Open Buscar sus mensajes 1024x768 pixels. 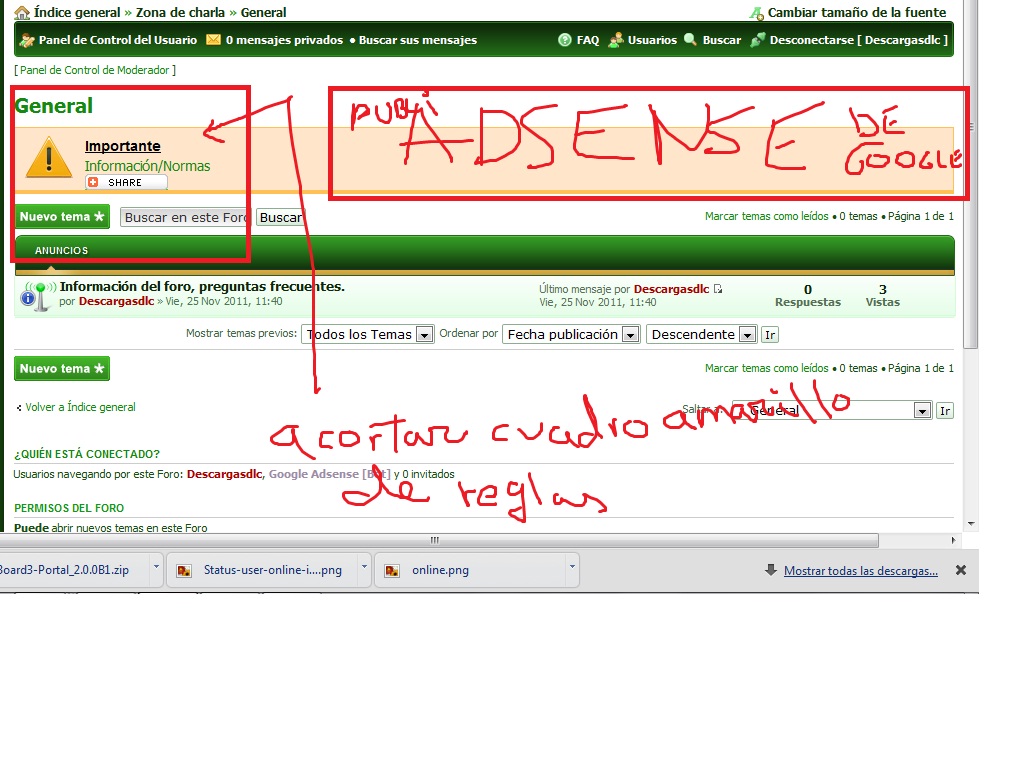tap(418, 40)
